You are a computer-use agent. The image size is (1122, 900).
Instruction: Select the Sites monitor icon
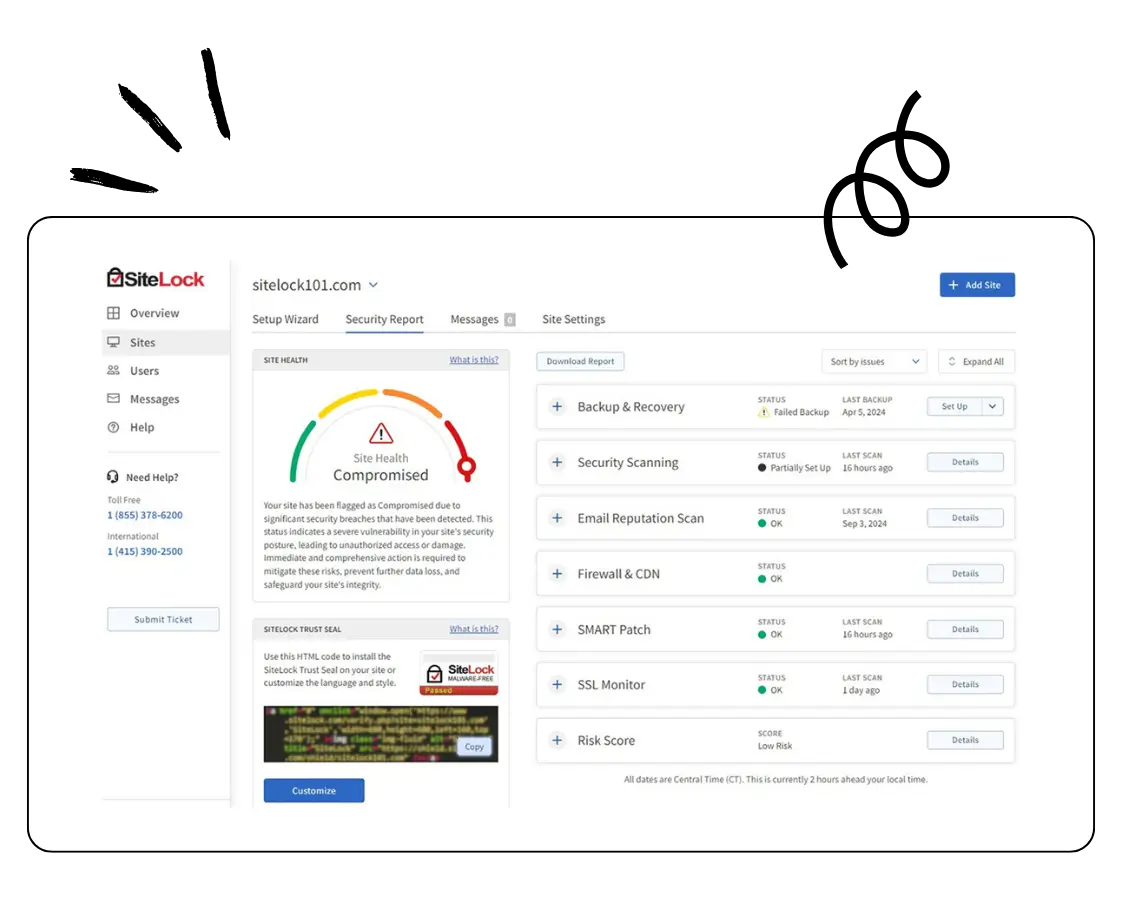[x=113, y=342]
